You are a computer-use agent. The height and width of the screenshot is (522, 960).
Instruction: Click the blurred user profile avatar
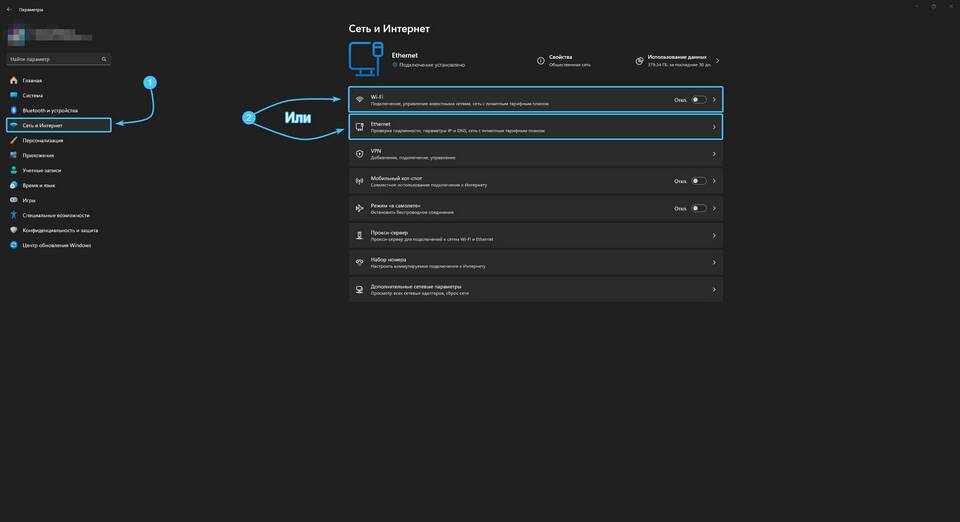16,35
